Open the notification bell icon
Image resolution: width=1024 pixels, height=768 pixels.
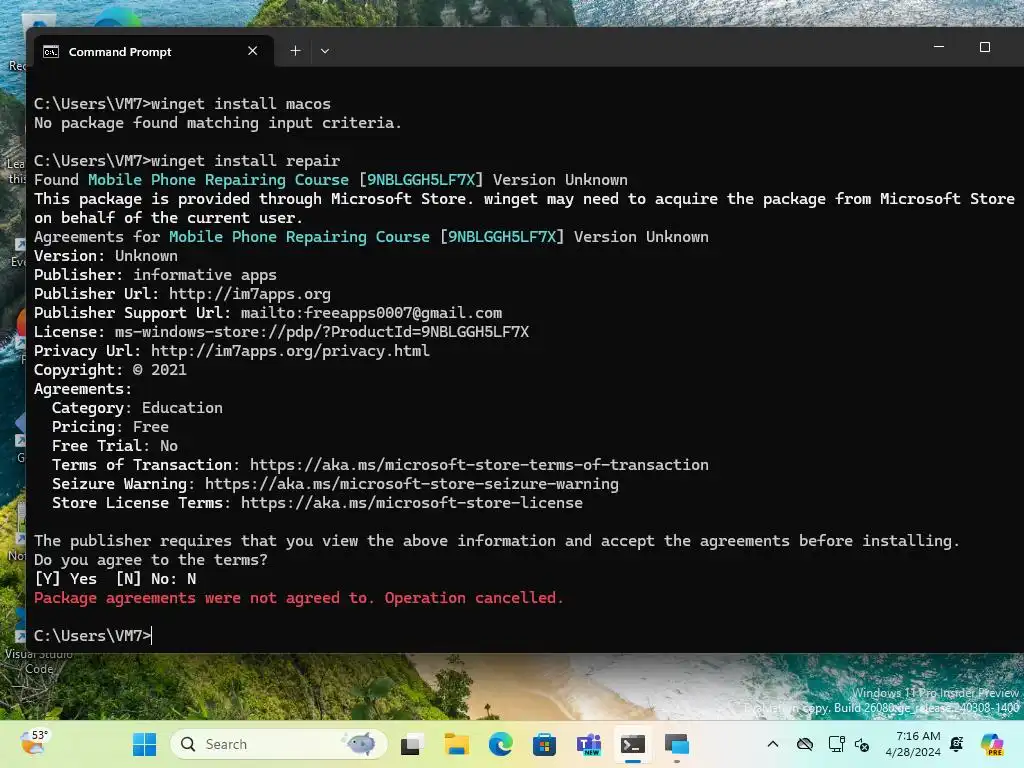[957, 744]
